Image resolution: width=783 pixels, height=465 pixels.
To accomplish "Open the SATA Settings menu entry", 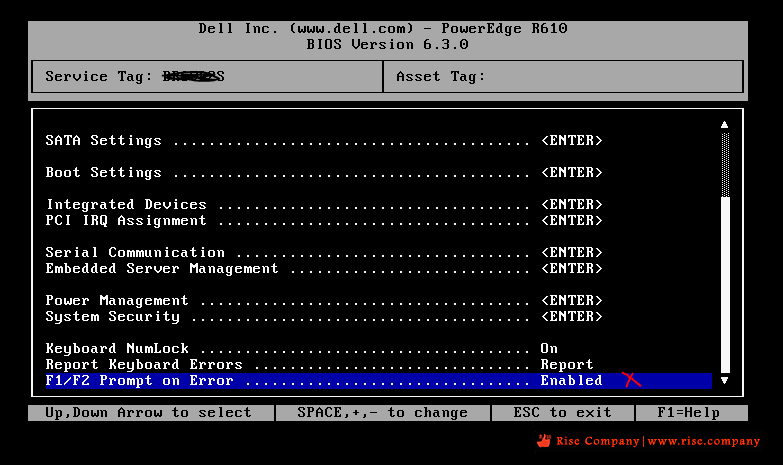I will (x=324, y=141).
